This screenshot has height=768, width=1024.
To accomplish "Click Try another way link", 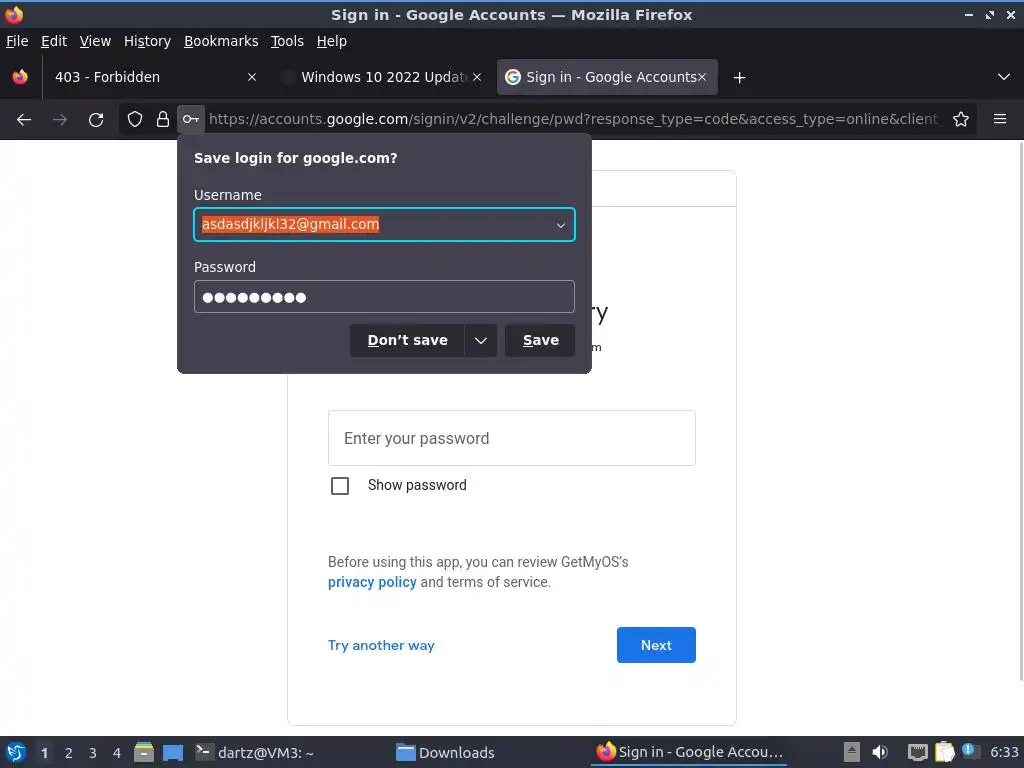I will point(381,645).
